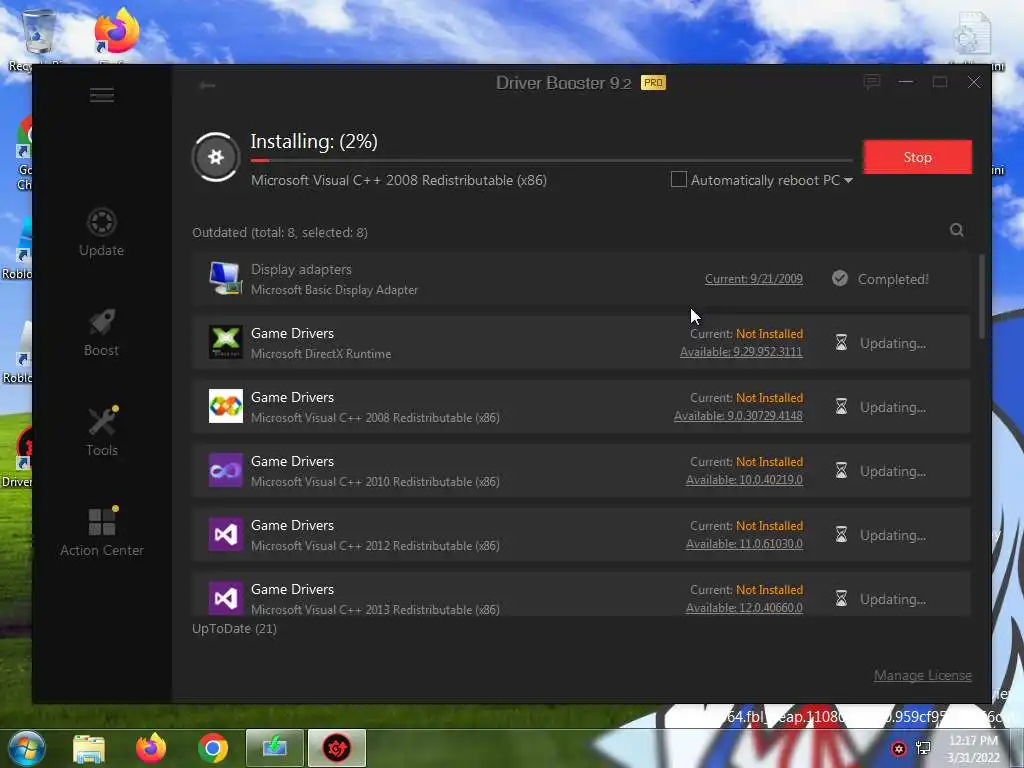1024x768 pixels.
Task: Open the feedback chat icon in the title bar
Action: coord(872,82)
